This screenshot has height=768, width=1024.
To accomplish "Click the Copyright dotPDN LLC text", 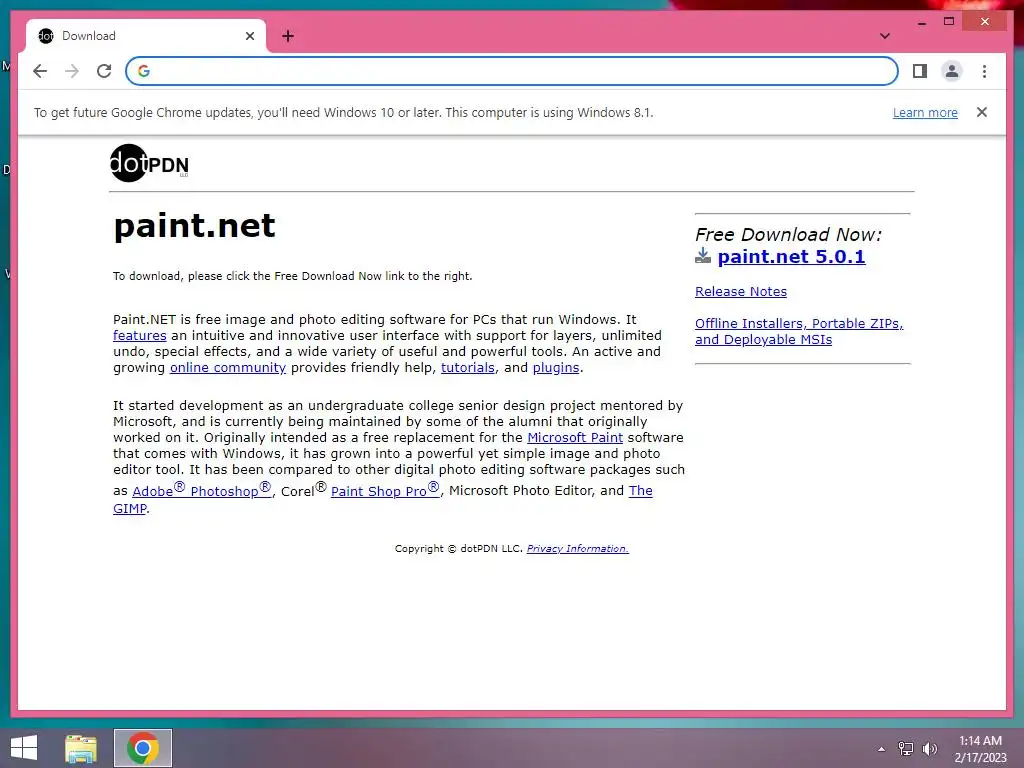I will [458, 549].
